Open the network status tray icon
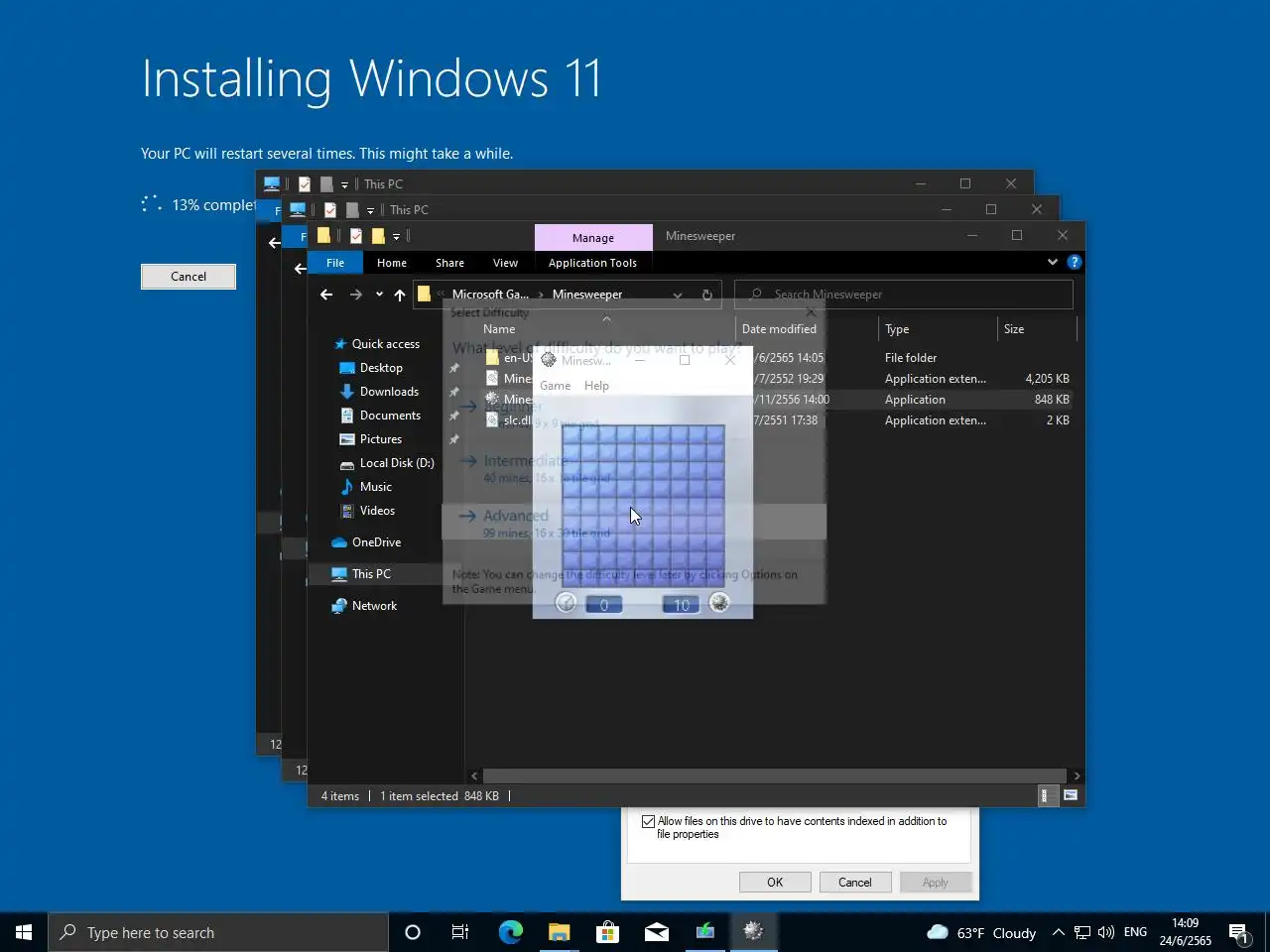Image resolution: width=1270 pixels, height=952 pixels. [1082, 932]
